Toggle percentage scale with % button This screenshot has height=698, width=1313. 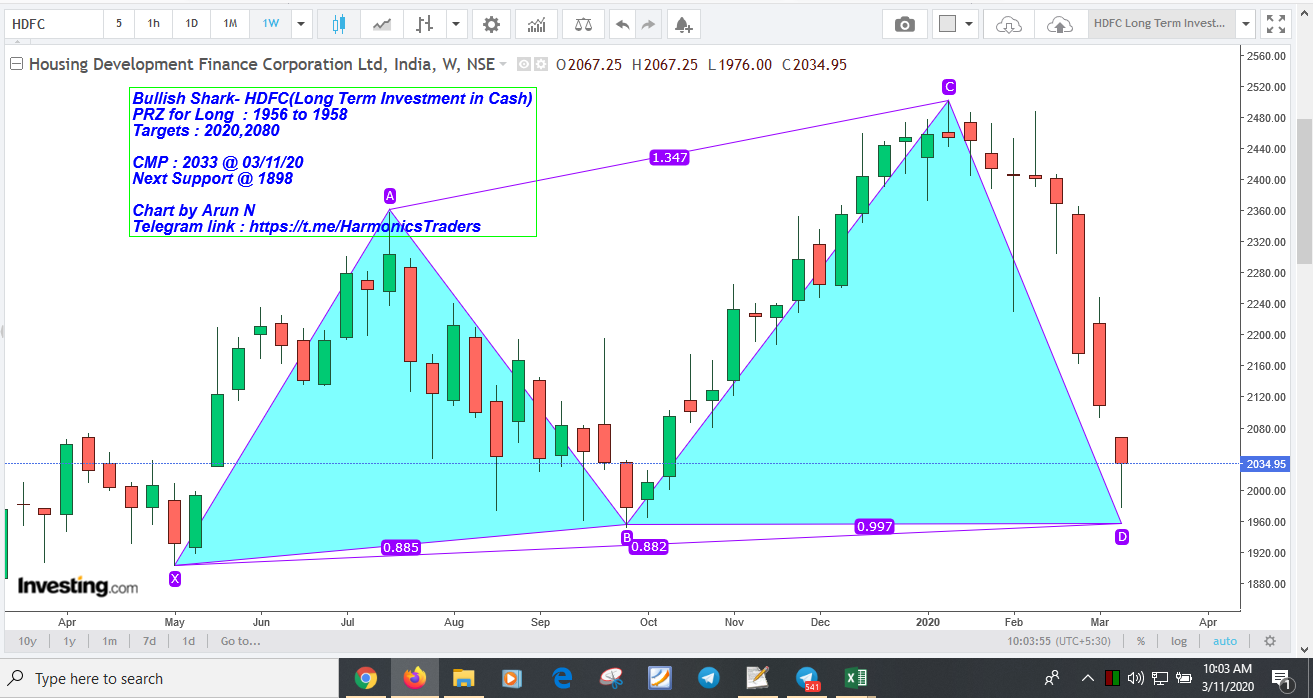pyautogui.click(x=1140, y=641)
